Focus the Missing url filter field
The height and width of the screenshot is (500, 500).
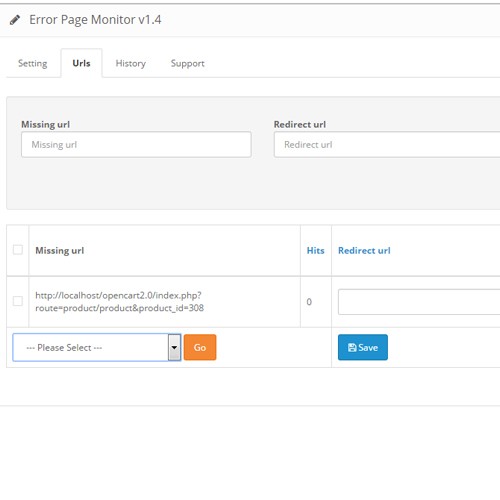pos(136,144)
